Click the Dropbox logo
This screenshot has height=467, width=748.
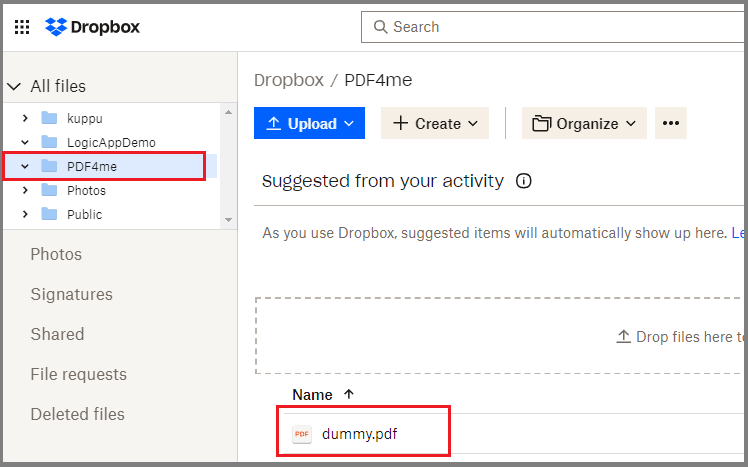pos(93,27)
